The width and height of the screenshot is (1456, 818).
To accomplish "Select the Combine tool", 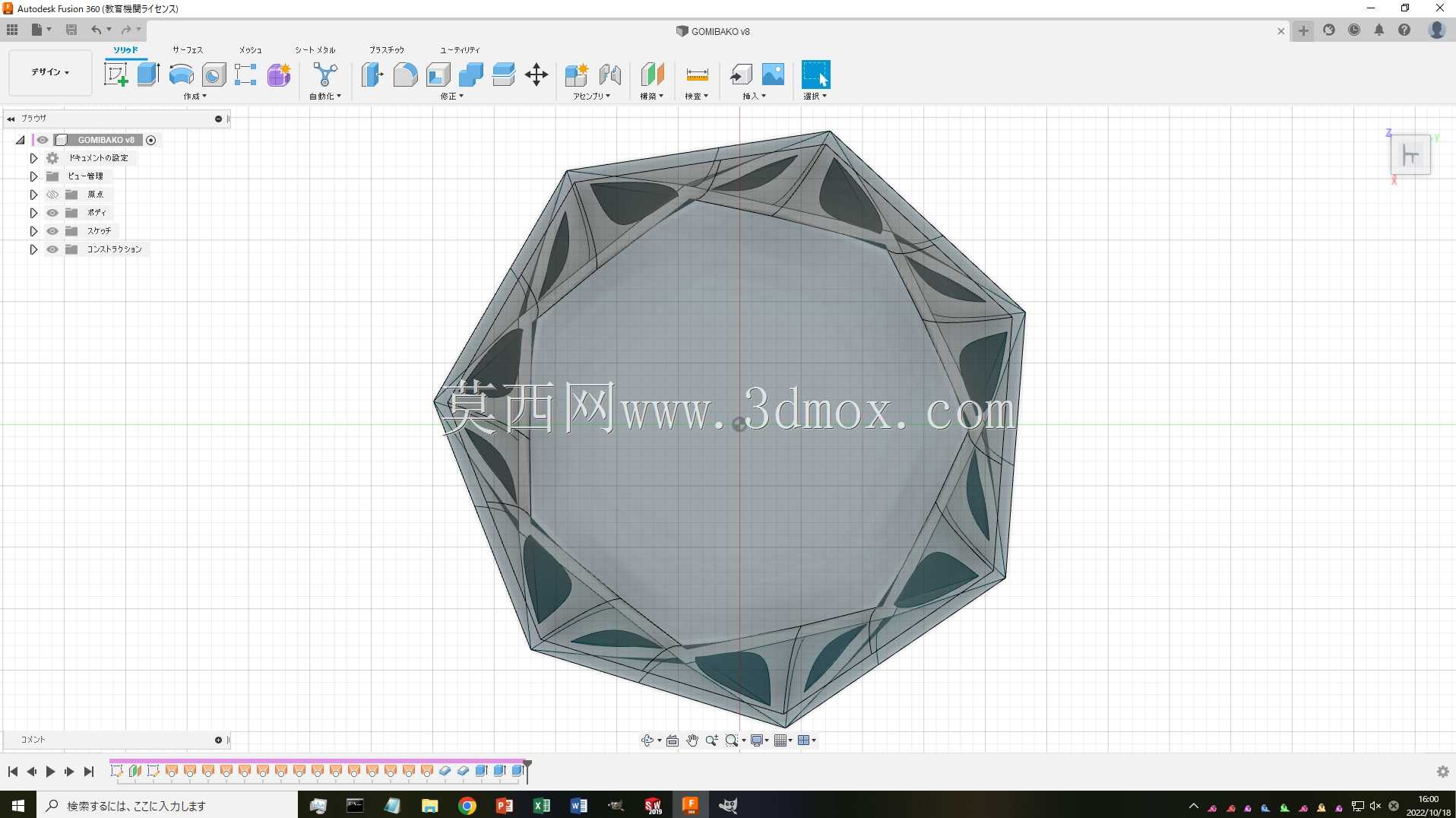I will tap(471, 75).
